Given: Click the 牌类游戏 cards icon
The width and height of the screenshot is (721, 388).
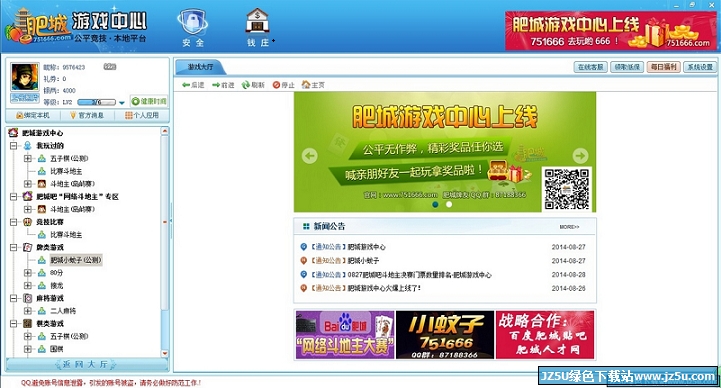Looking at the screenshot, I should click(x=28, y=247).
